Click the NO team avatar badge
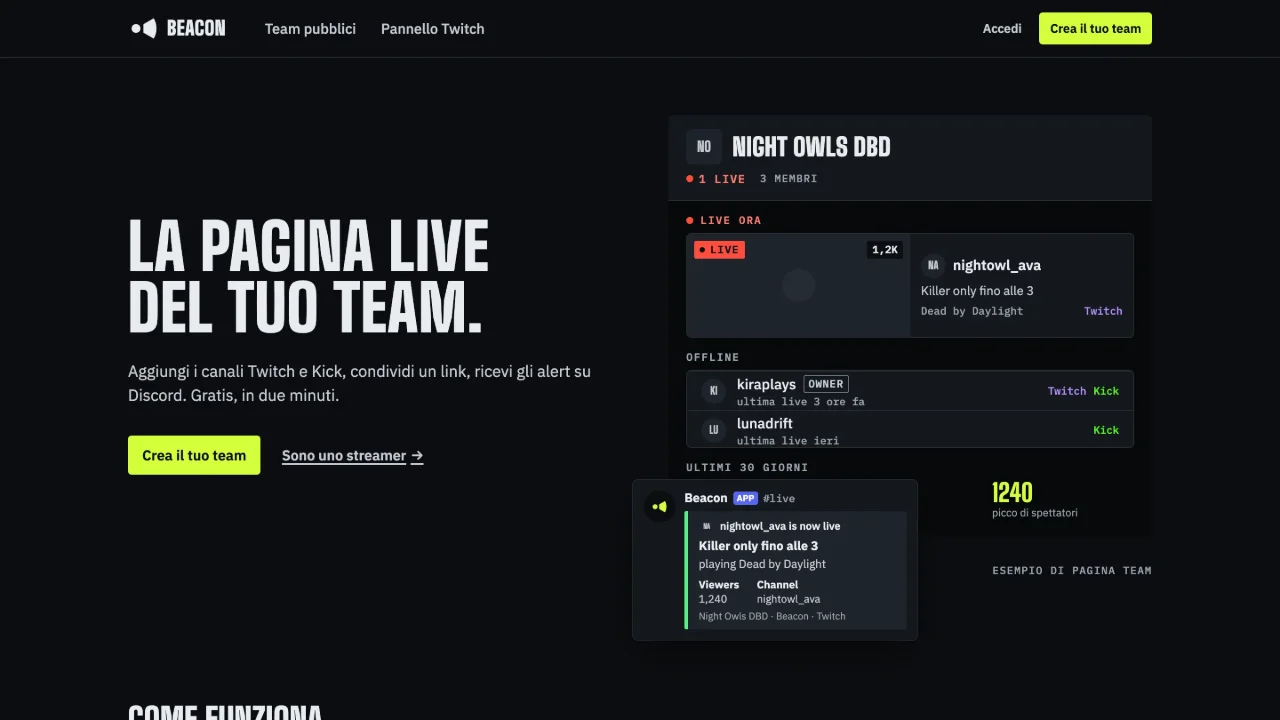The image size is (1280, 720). [x=704, y=147]
